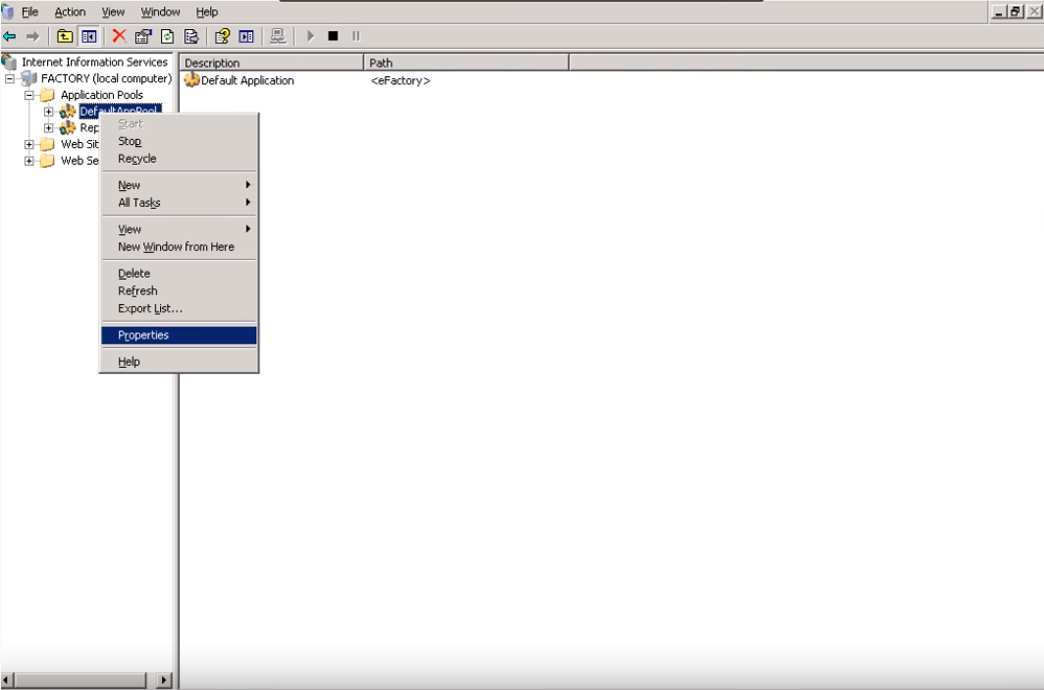1044x690 pixels.
Task: Click the Back arrow toolbar icon
Action: point(9,36)
